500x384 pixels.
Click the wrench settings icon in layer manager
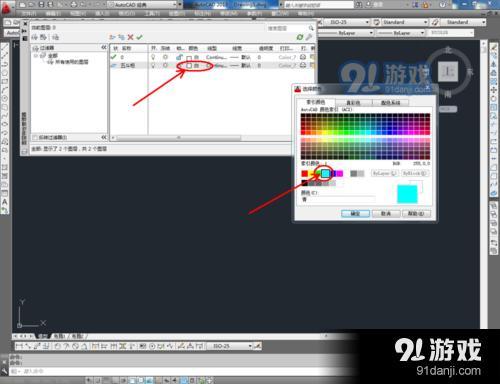tap(309, 37)
